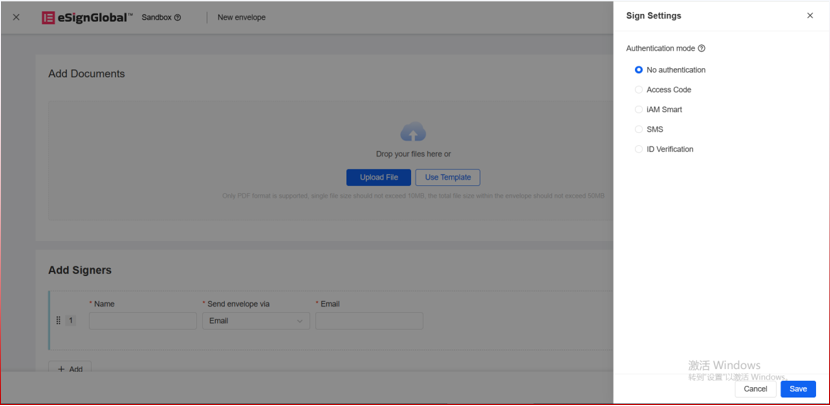The height and width of the screenshot is (406, 830).
Task: Click the cloud upload icon
Action: coord(413,133)
